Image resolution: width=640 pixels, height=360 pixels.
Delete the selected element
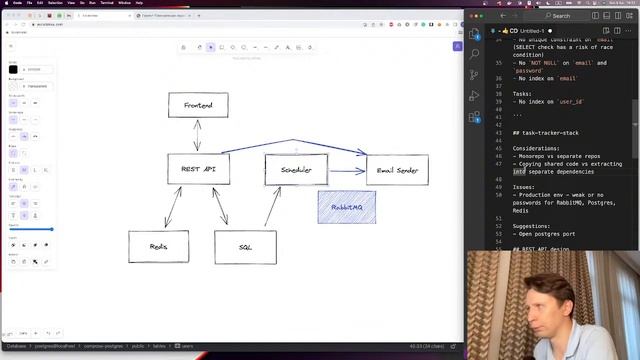coord(24,262)
